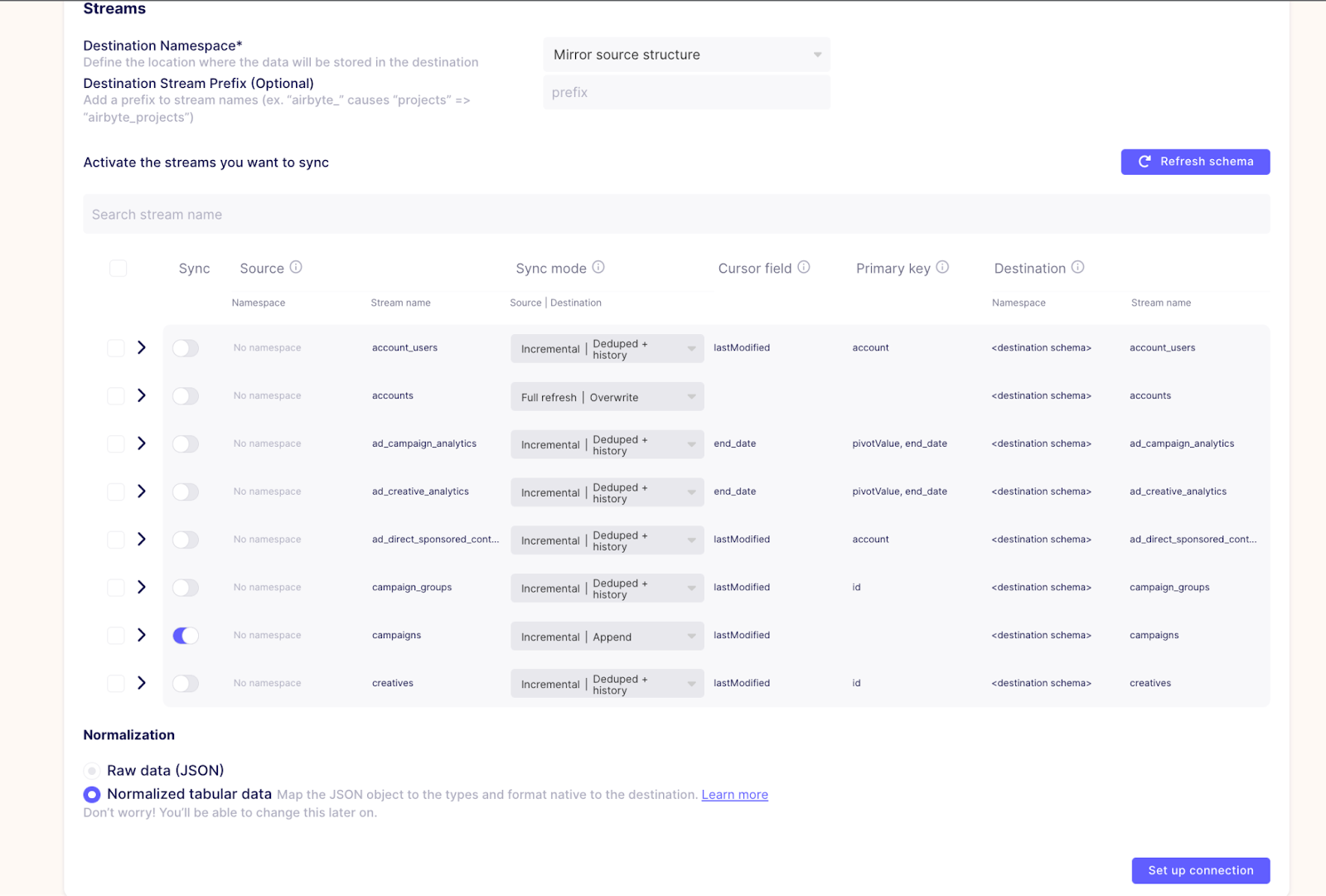Enable sync for the accounts stream

pos(185,395)
